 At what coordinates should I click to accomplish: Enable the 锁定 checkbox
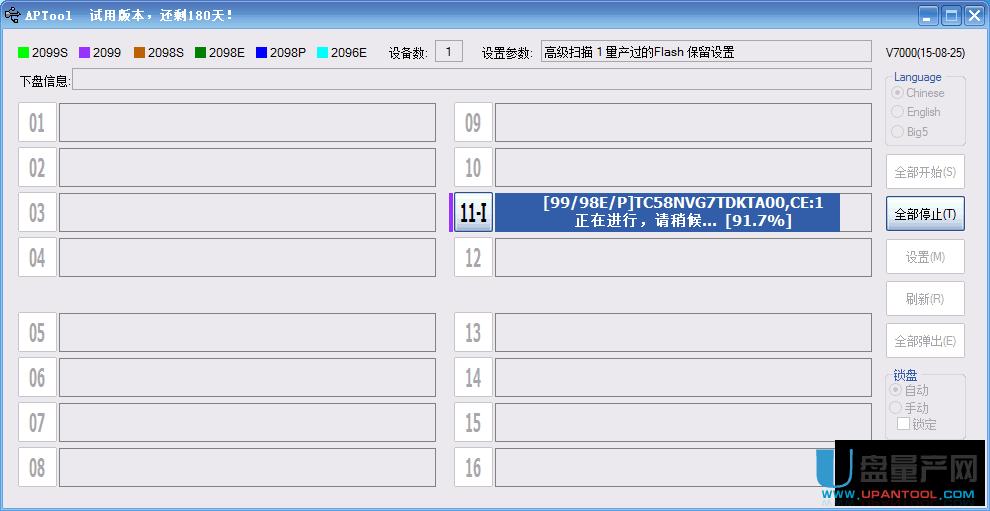click(904, 424)
